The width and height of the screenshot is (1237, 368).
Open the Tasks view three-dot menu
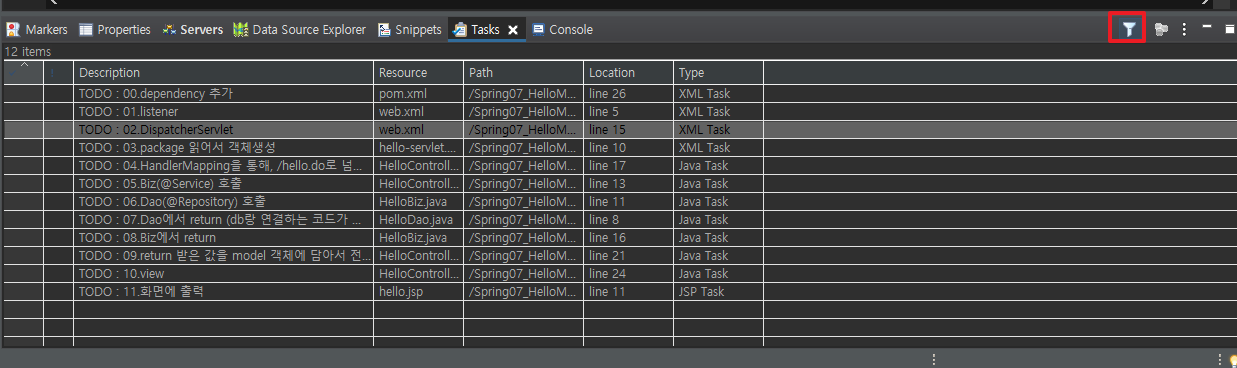coord(1184,29)
